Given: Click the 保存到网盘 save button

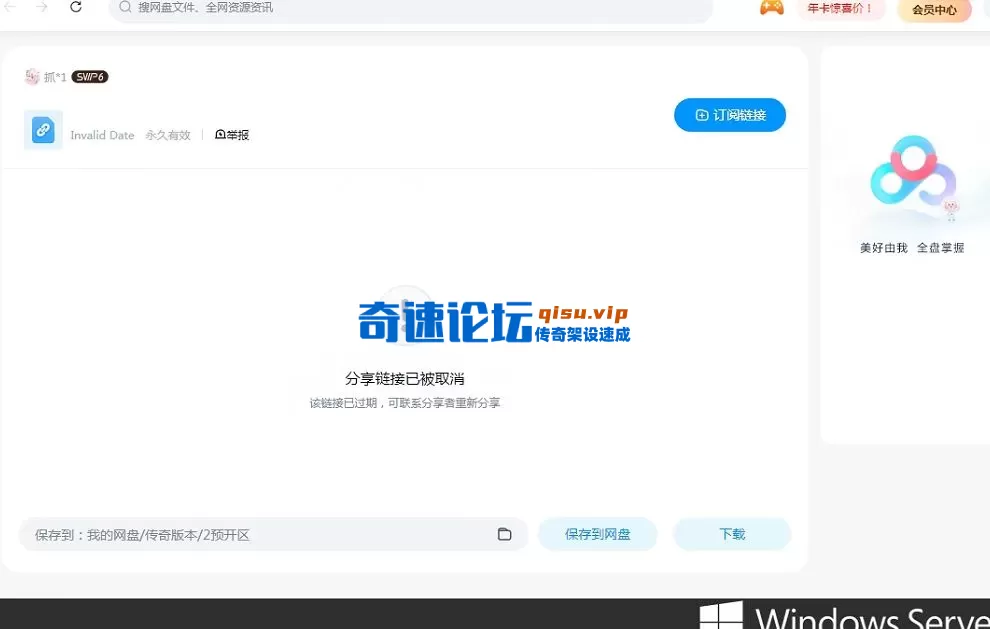Looking at the screenshot, I should coord(597,534).
